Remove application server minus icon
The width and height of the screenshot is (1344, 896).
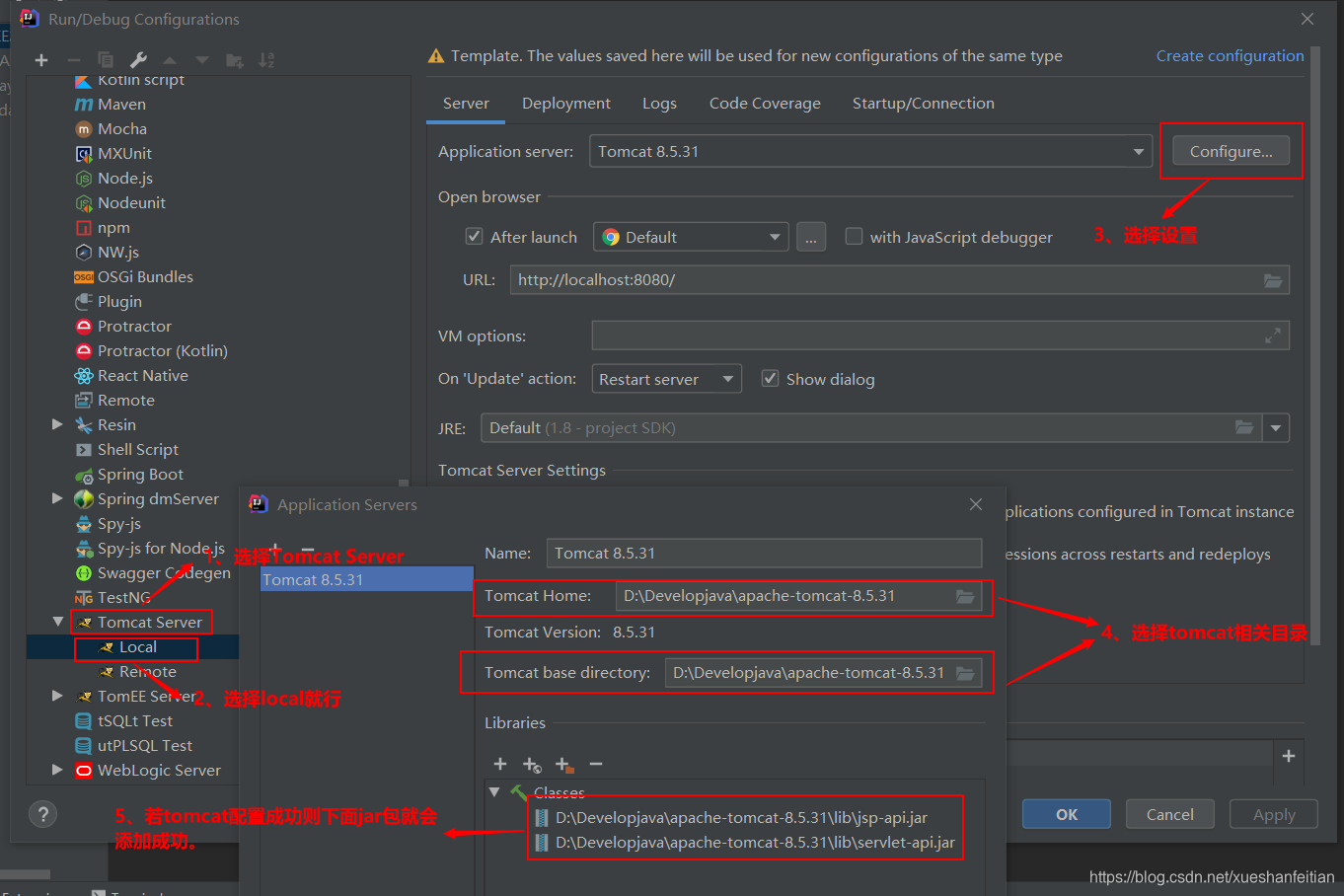pos(307,550)
